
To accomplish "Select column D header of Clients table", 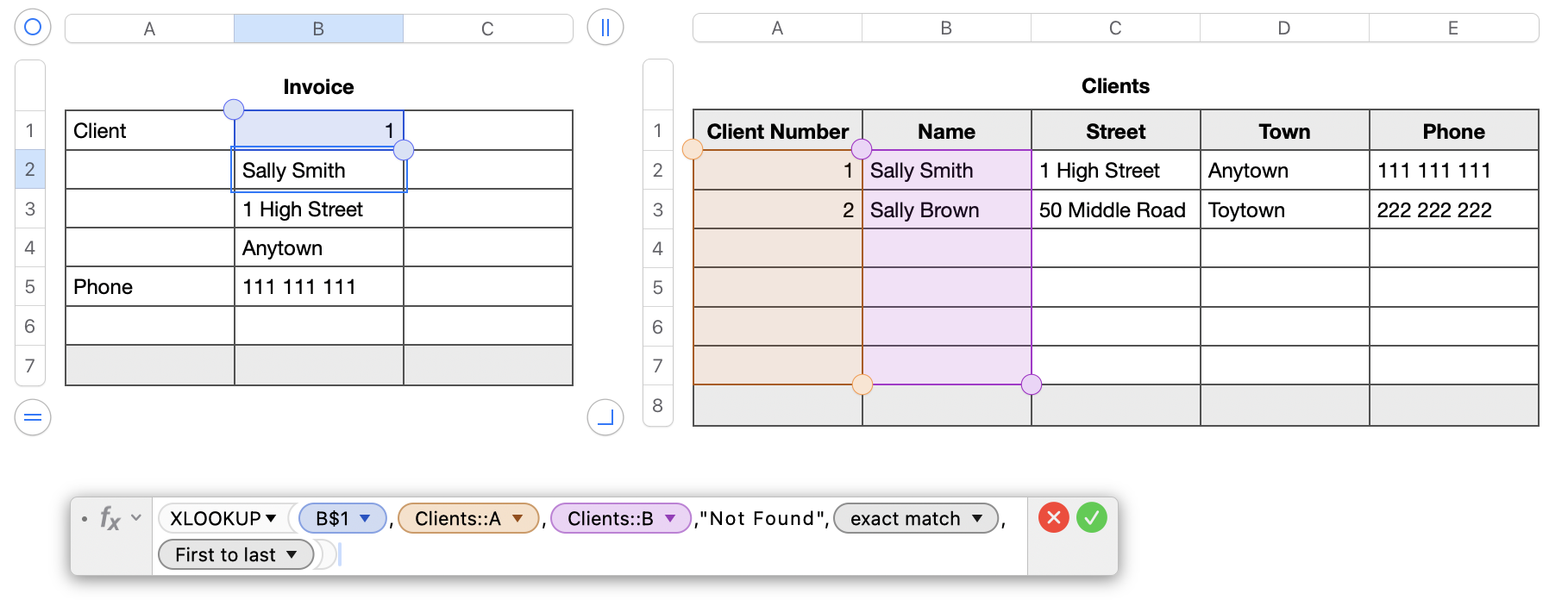I will [x=1284, y=28].
